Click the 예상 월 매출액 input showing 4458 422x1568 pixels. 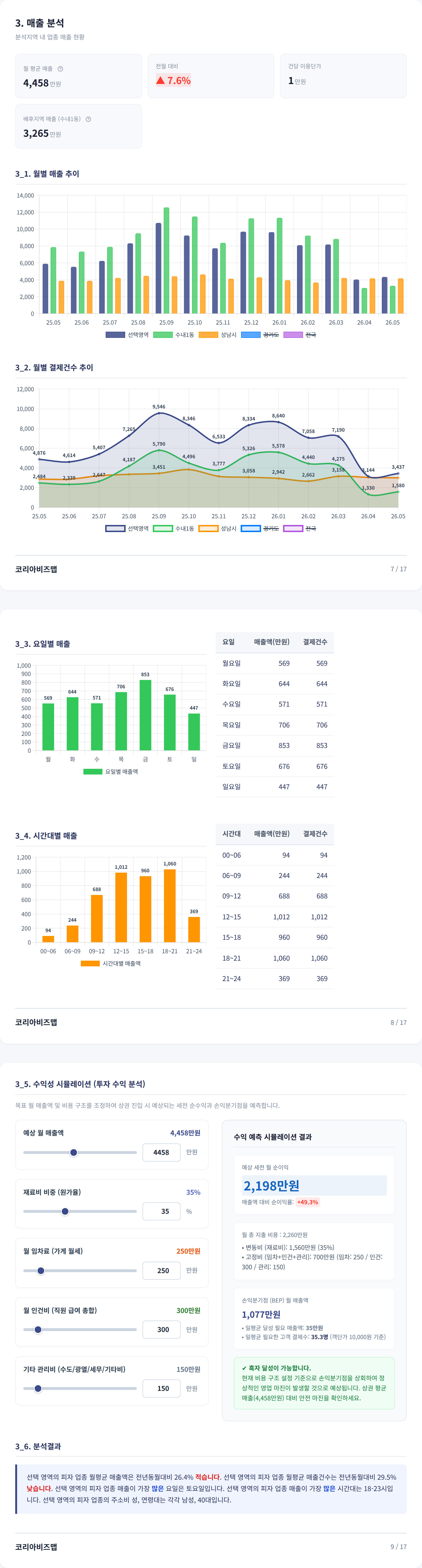pyautogui.click(x=161, y=1152)
